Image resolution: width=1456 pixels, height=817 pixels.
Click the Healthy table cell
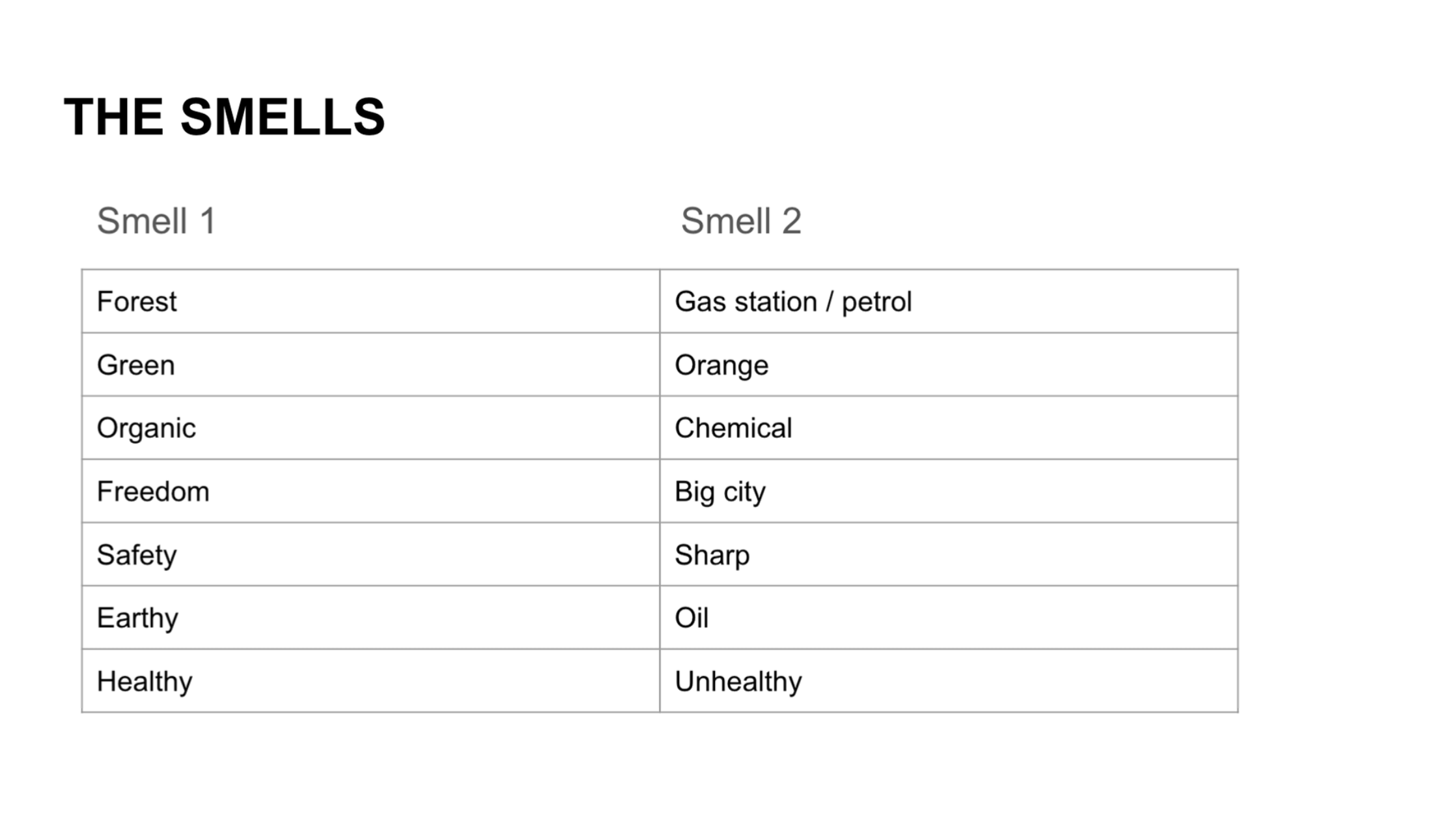pos(371,680)
